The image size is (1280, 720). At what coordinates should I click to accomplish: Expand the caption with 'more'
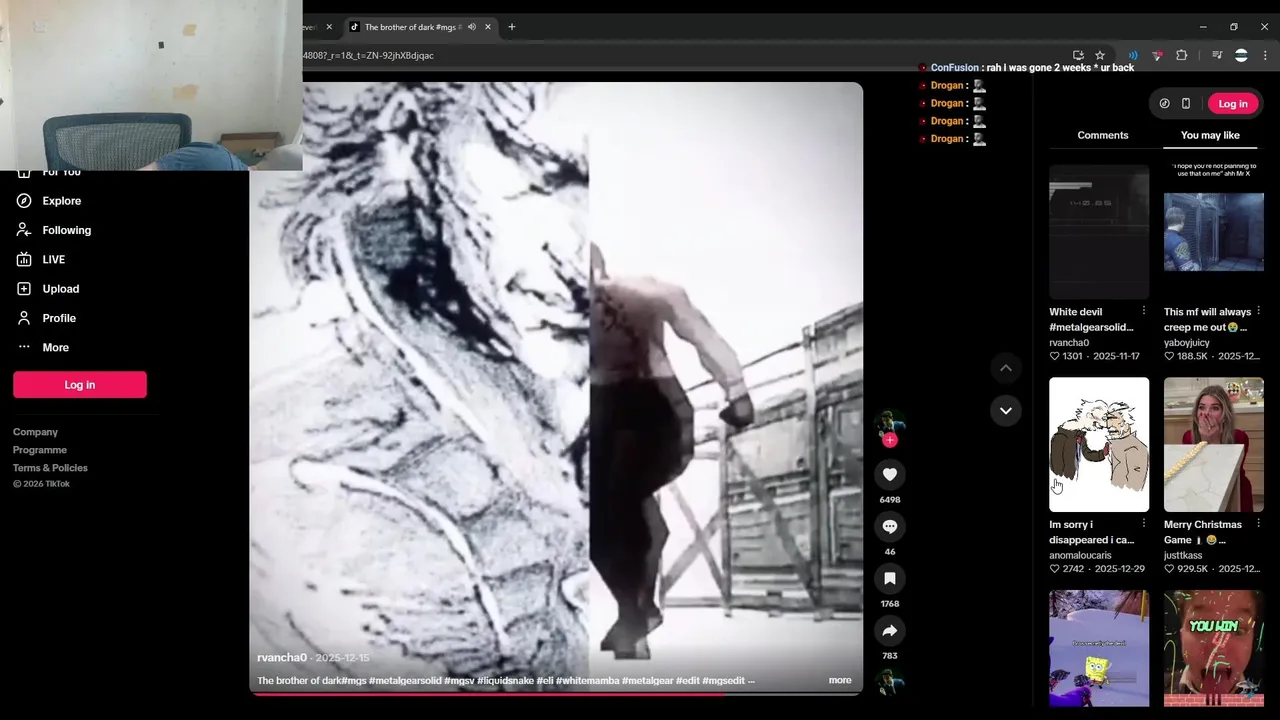pyautogui.click(x=840, y=680)
